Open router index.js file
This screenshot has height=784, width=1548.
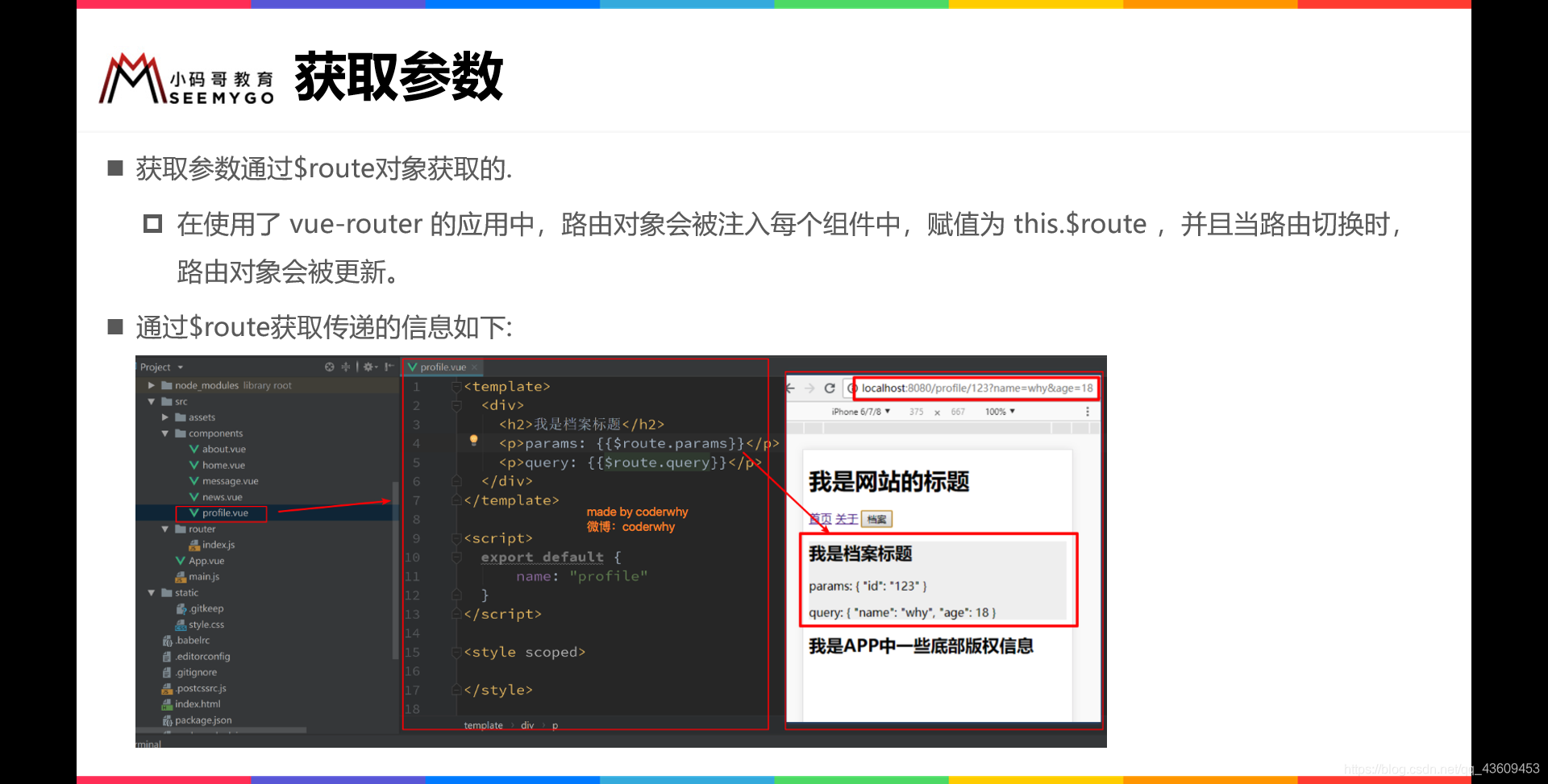212,545
